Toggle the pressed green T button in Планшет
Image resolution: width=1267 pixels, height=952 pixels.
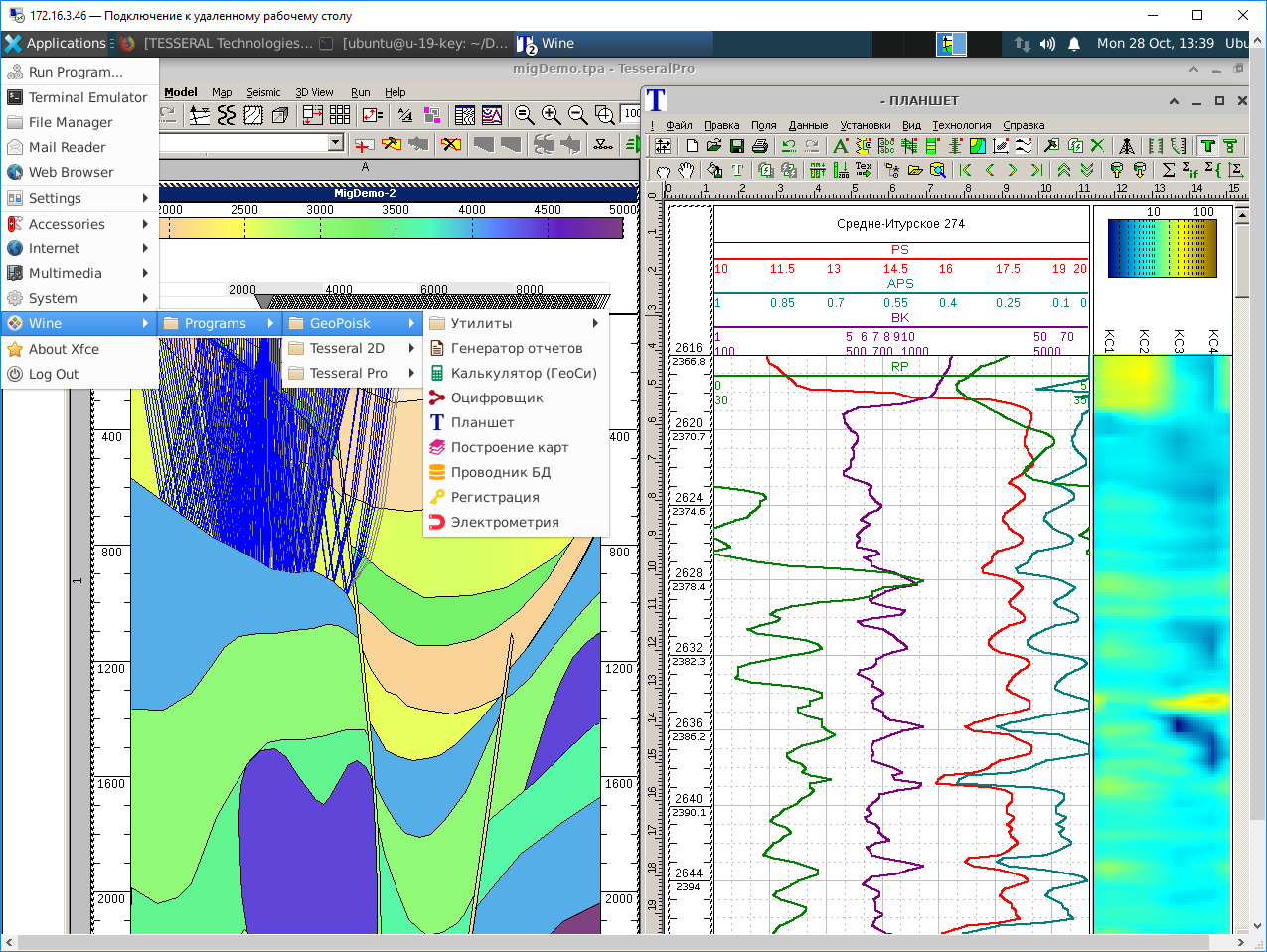[1208, 145]
